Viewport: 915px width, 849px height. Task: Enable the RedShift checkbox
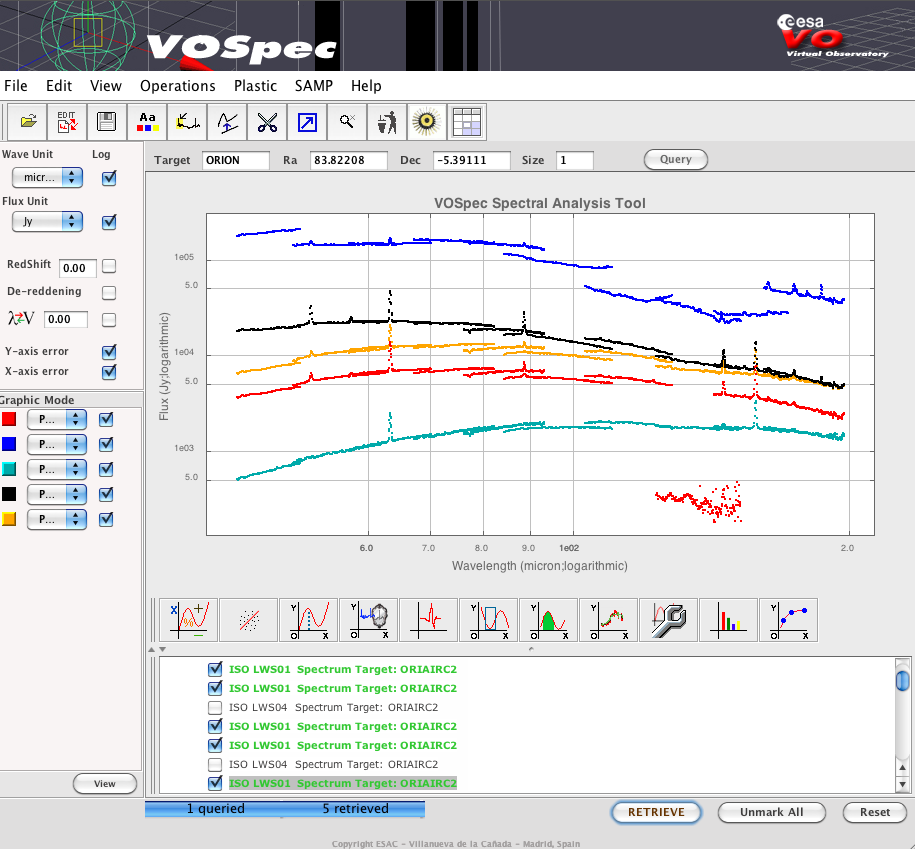[109, 266]
